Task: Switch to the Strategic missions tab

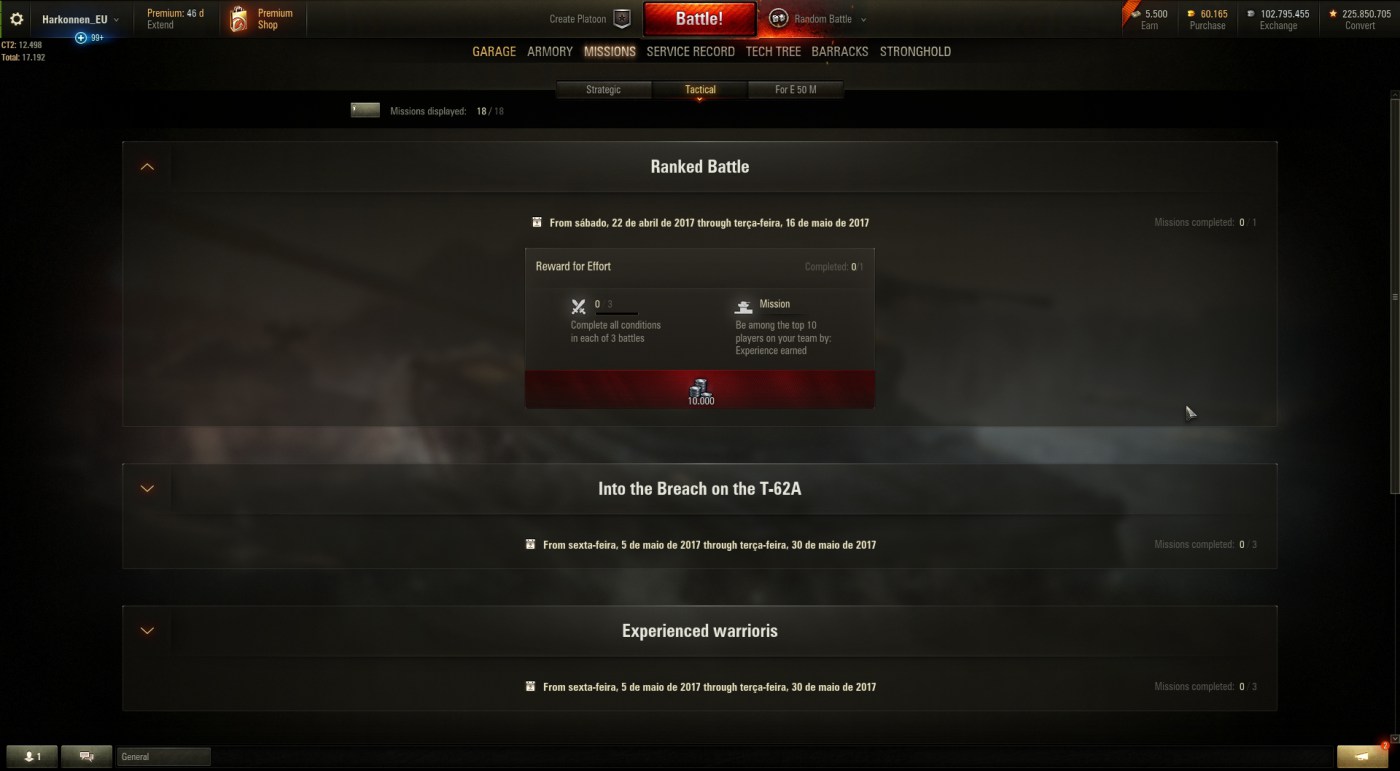Action: coord(603,90)
